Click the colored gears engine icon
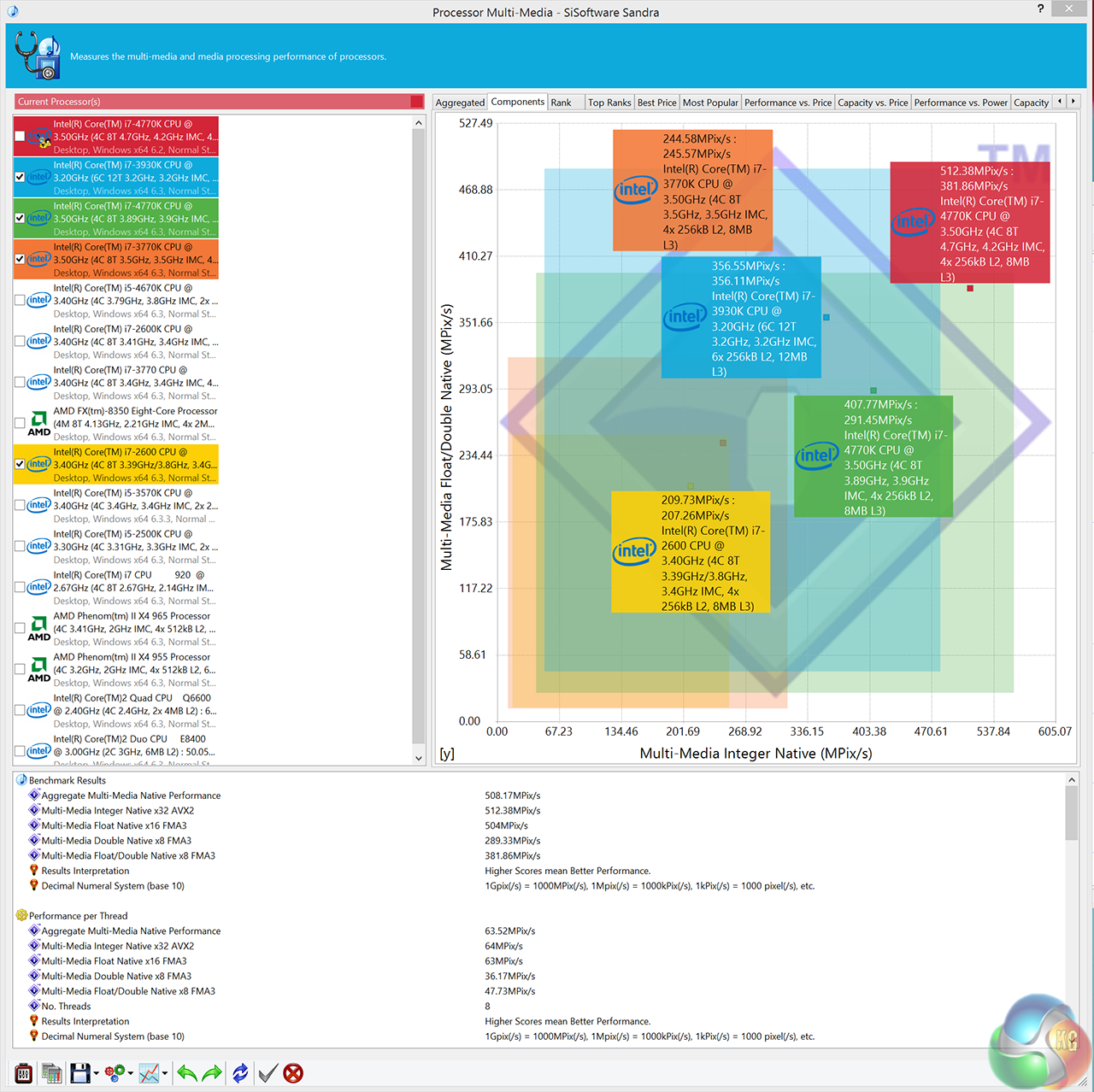The height and width of the screenshot is (1092, 1094). [x=115, y=1073]
